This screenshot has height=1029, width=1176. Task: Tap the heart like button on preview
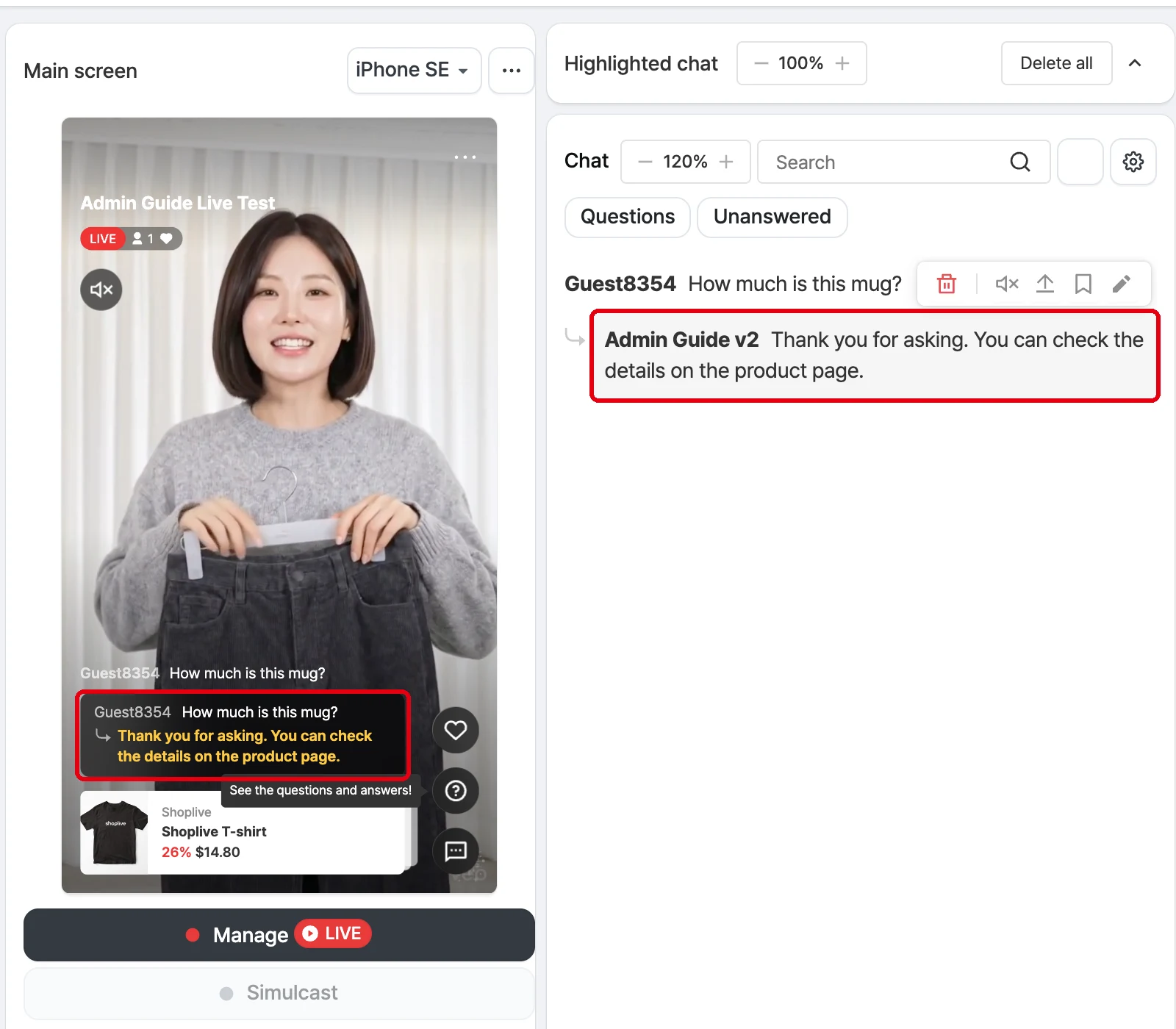click(456, 730)
